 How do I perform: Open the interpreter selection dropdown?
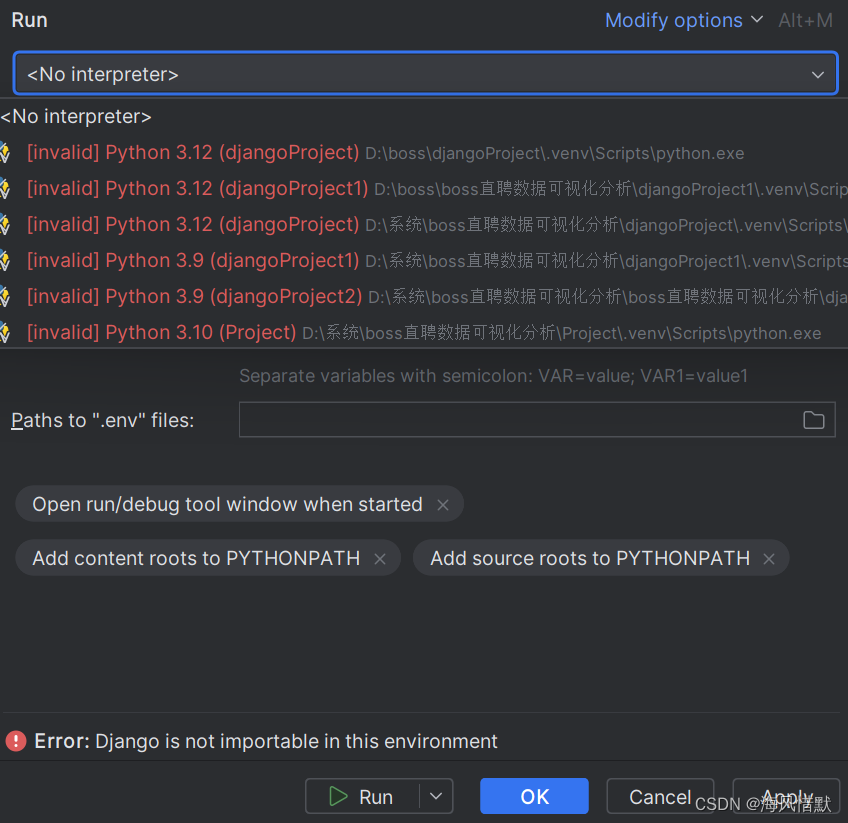point(818,73)
